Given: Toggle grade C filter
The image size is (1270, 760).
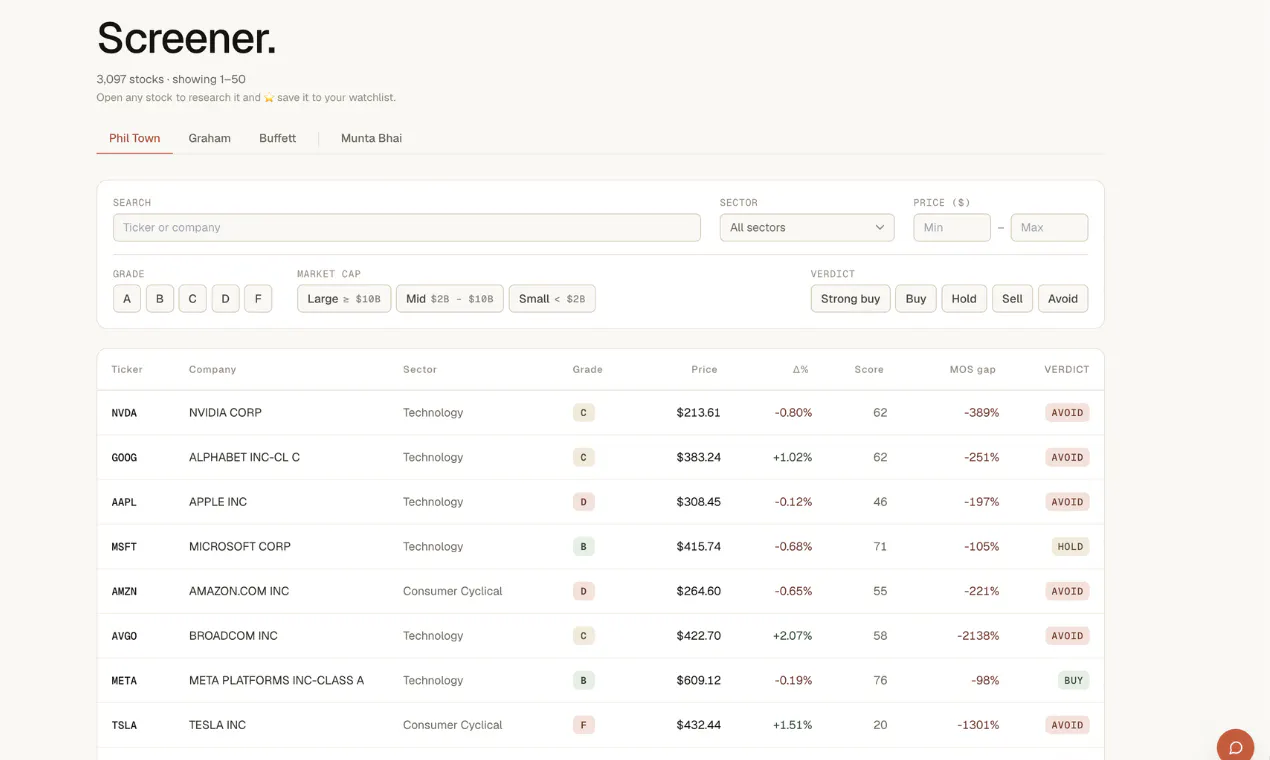Looking at the screenshot, I should (x=193, y=298).
